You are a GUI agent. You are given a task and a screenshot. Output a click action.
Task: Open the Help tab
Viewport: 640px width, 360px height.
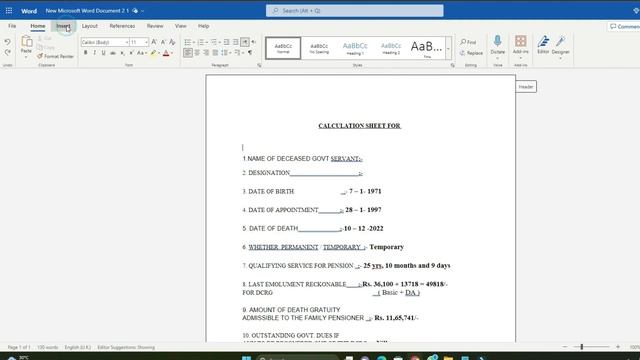(203, 26)
